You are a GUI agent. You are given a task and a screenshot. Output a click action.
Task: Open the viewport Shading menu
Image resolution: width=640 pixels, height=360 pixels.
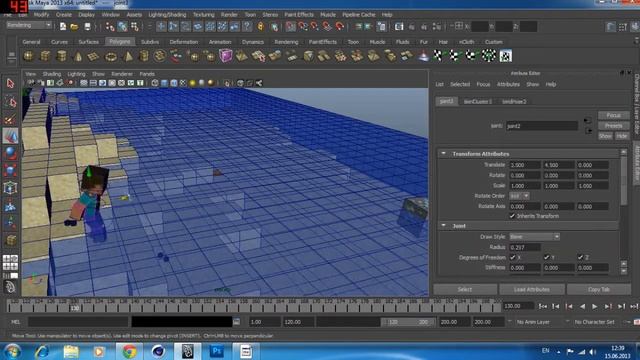coord(52,74)
